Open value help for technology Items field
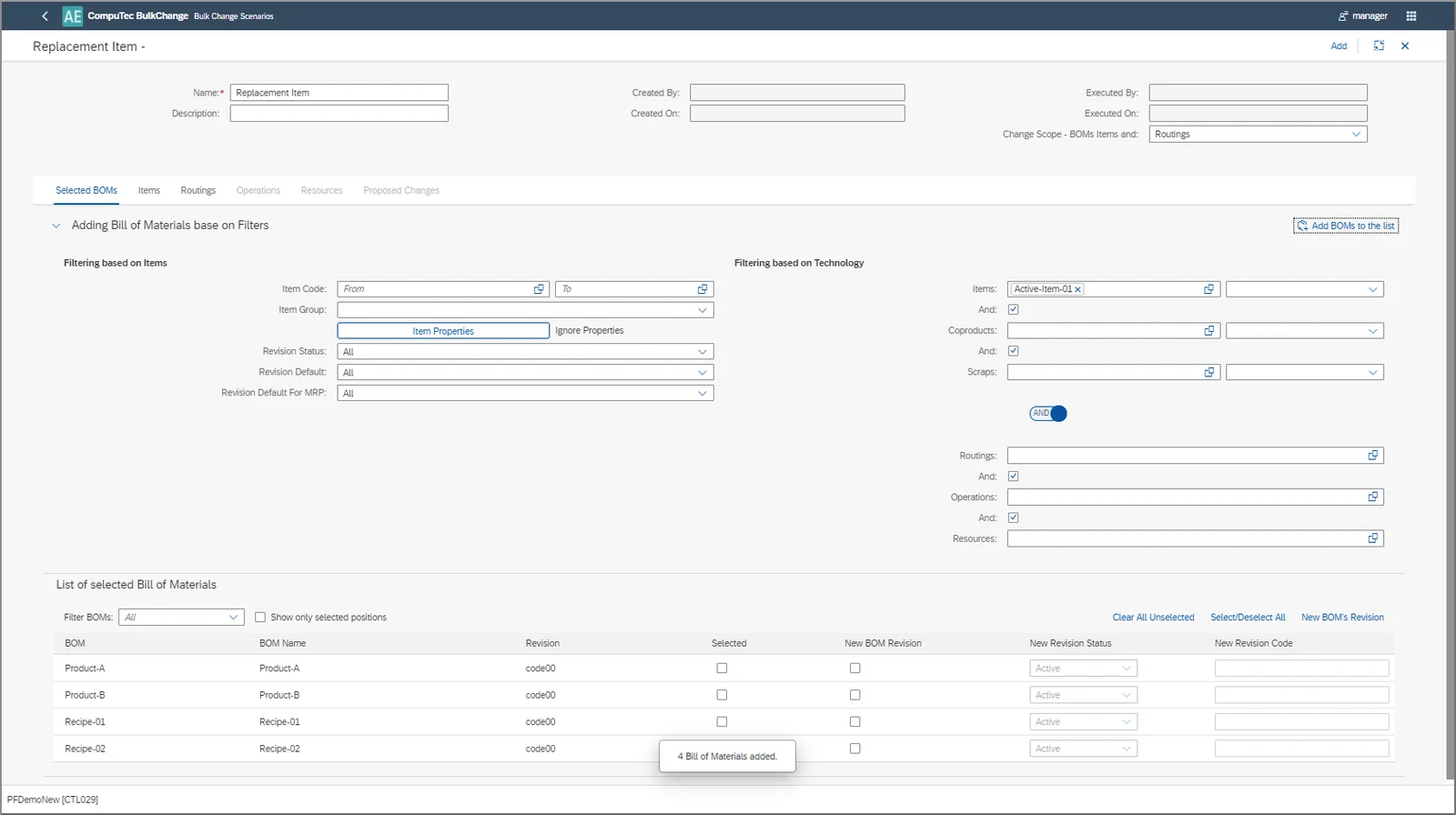 coord(1208,289)
